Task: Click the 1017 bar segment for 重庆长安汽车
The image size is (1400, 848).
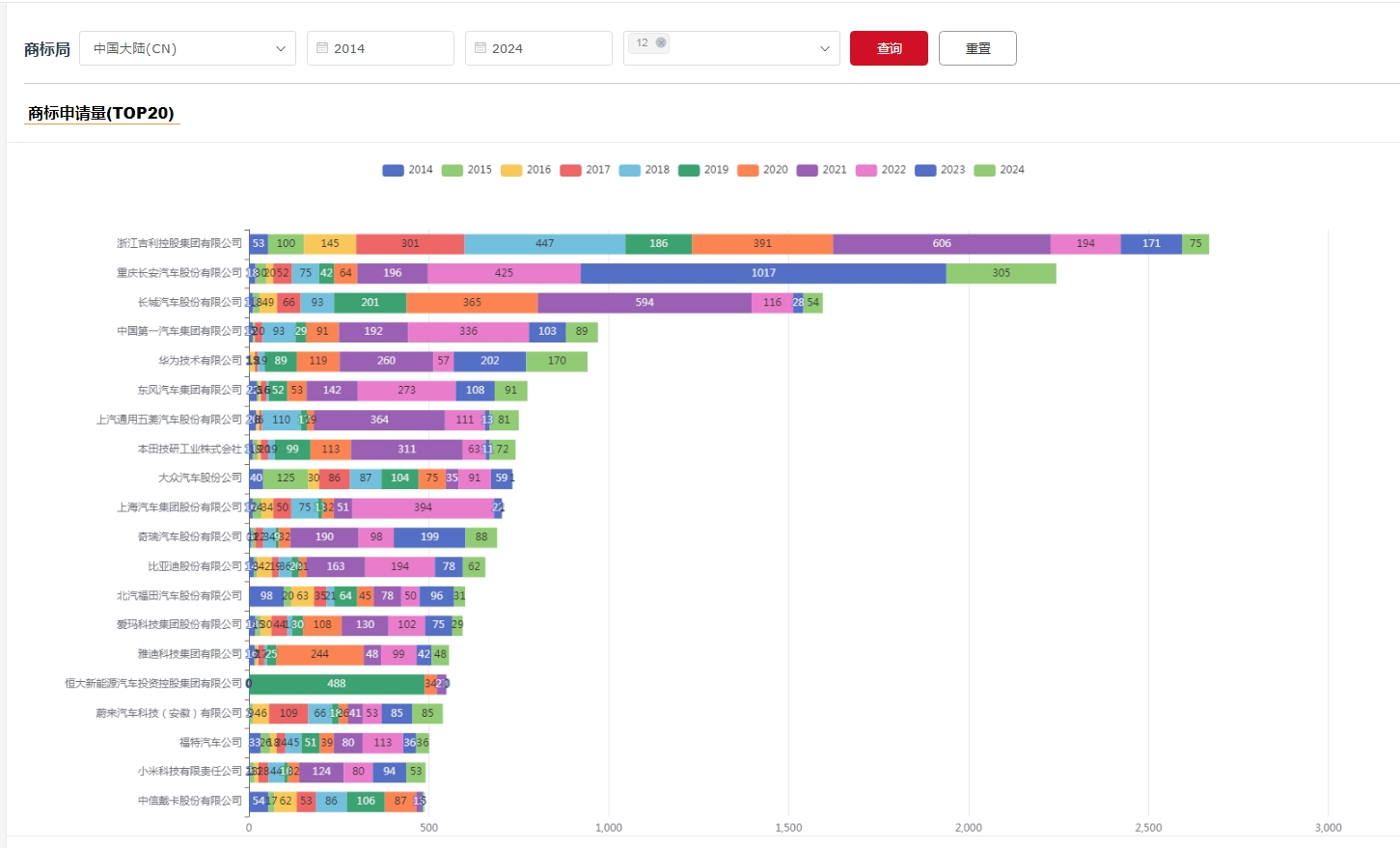Action: (x=763, y=273)
